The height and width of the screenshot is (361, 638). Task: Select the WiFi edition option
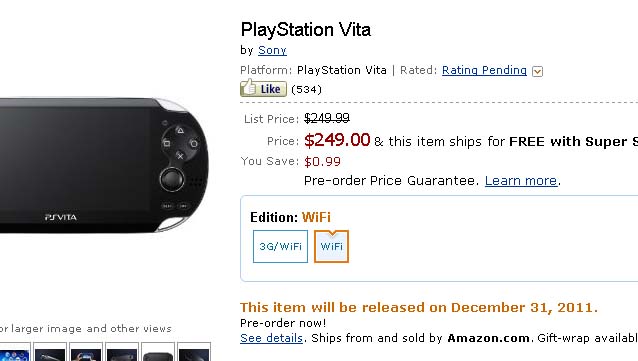tap(331, 246)
